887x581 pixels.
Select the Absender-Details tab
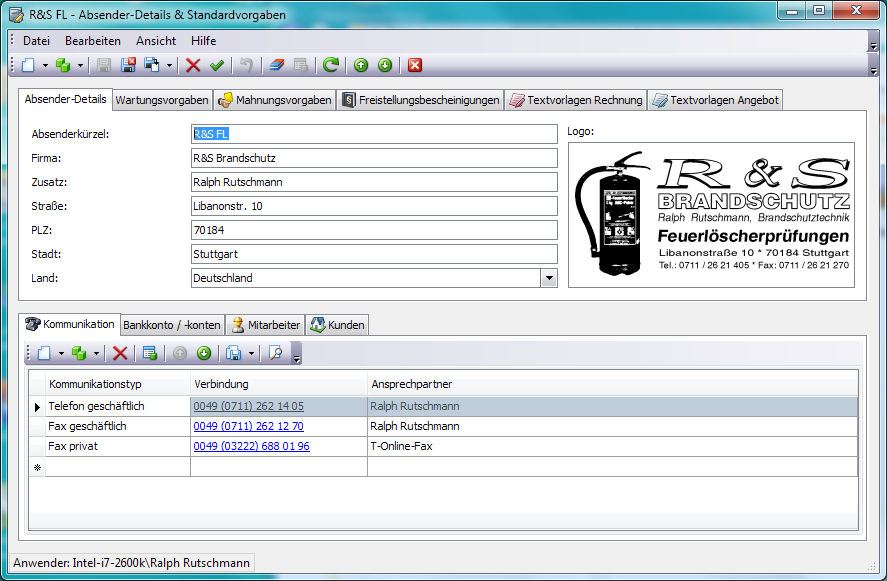tap(65, 99)
